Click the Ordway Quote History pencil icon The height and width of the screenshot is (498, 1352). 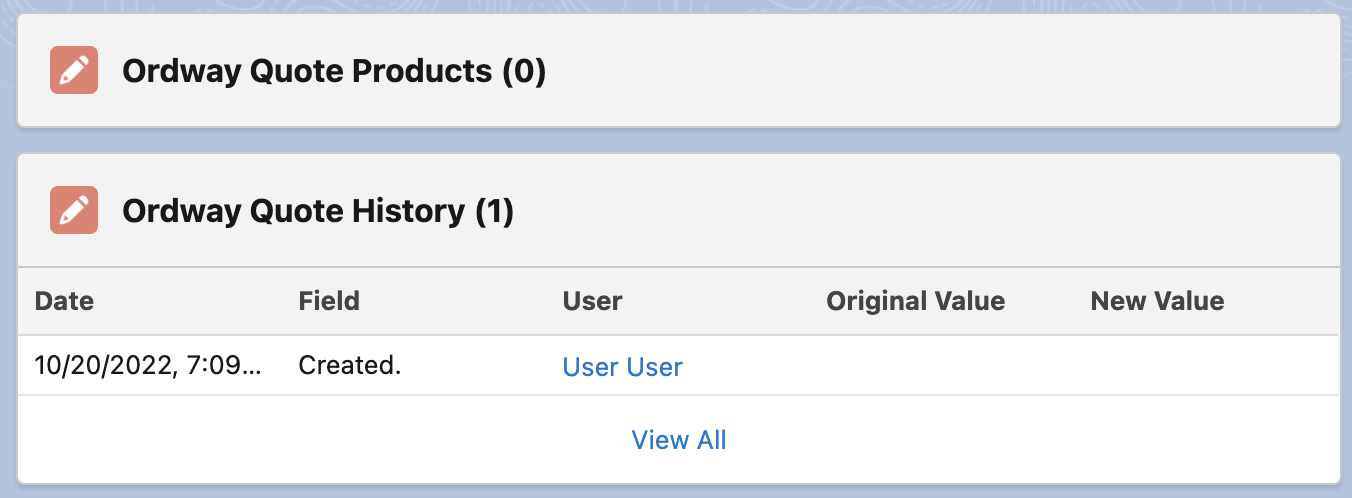(x=74, y=210)
